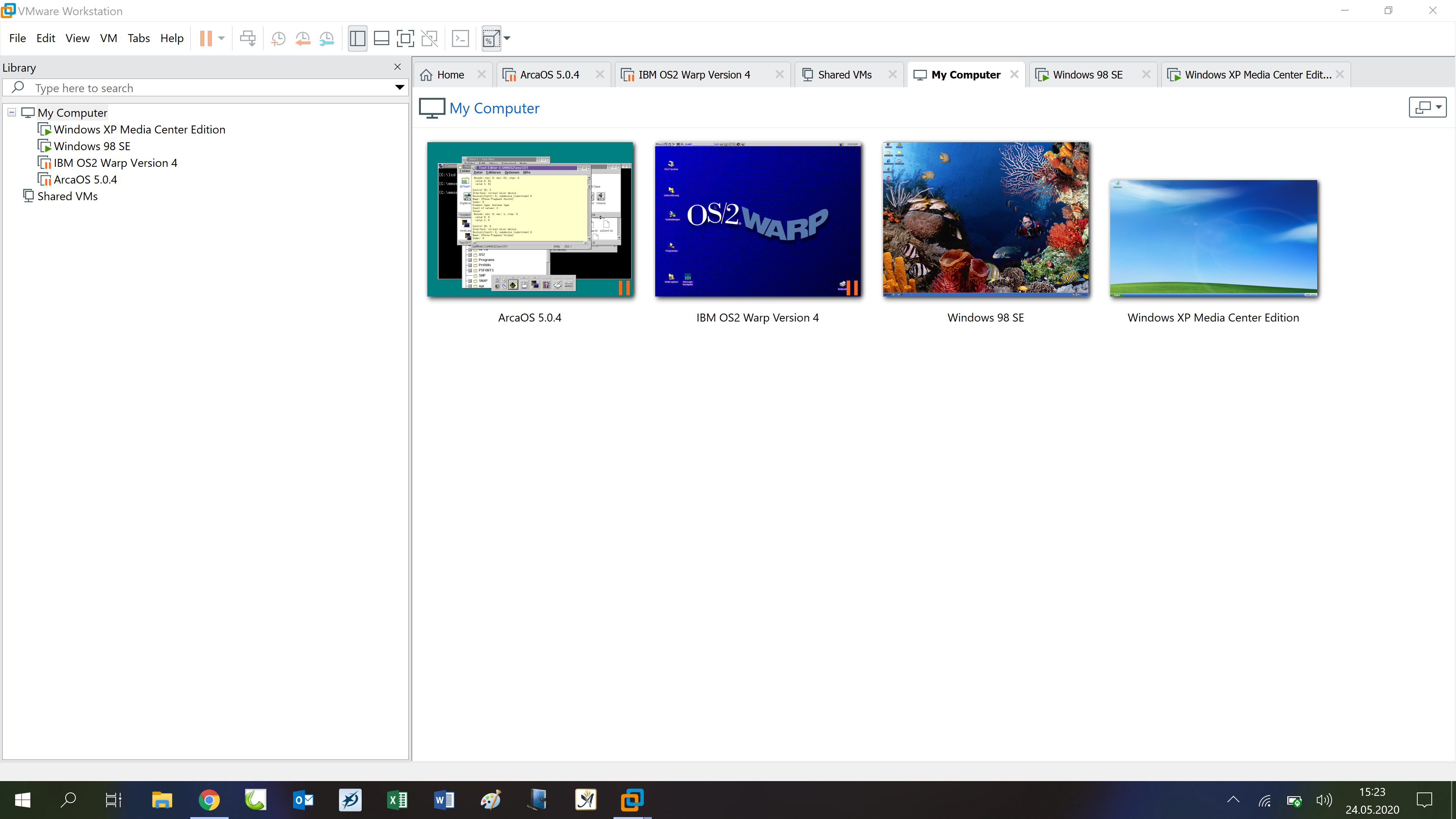Close the Shared VMs tab
The width and height of the screenshot is (1456, 819).
point(893,74)
